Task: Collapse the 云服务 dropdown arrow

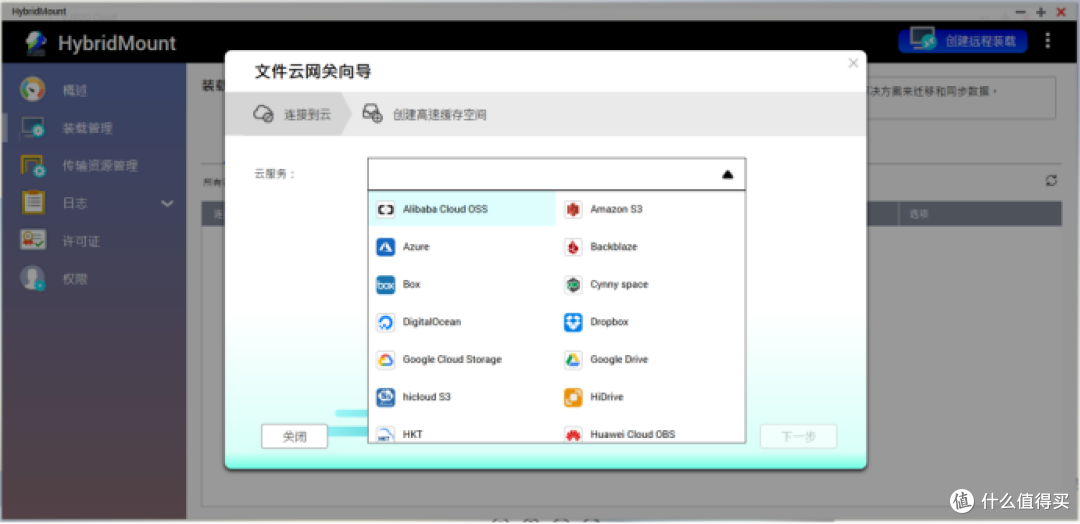Action: (727, 175)
